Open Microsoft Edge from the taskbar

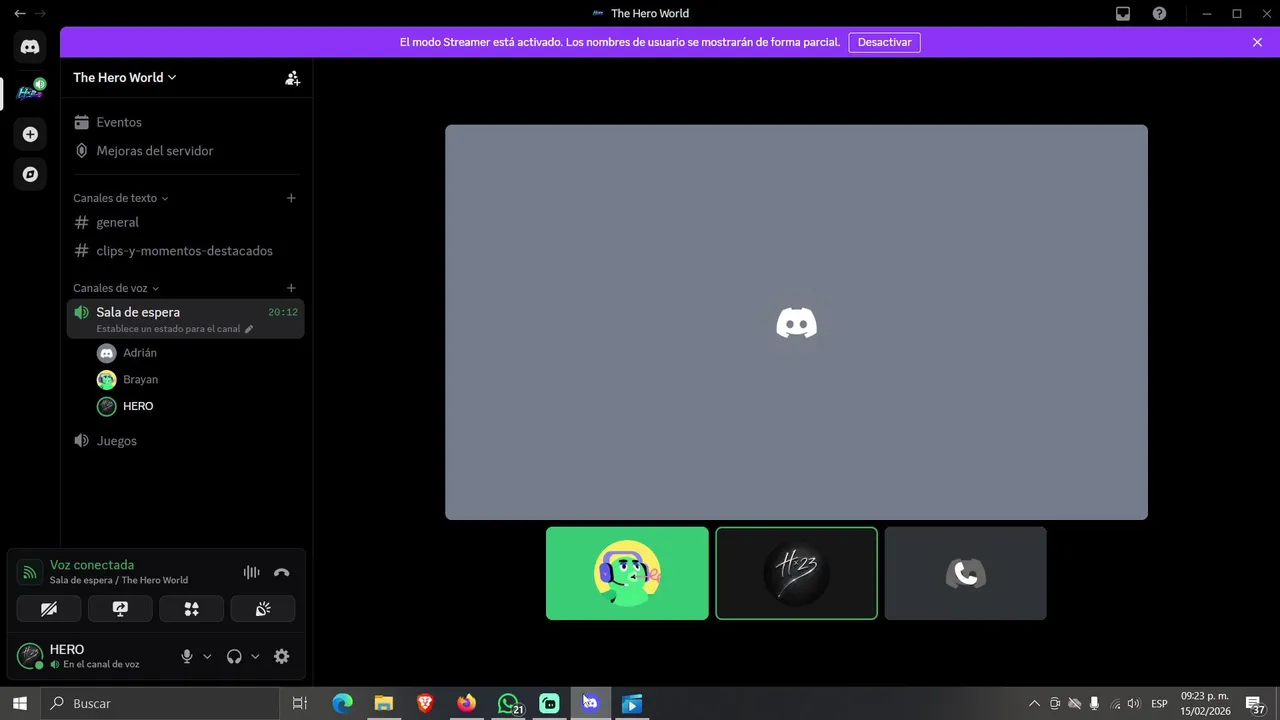[x=342, y=703]
